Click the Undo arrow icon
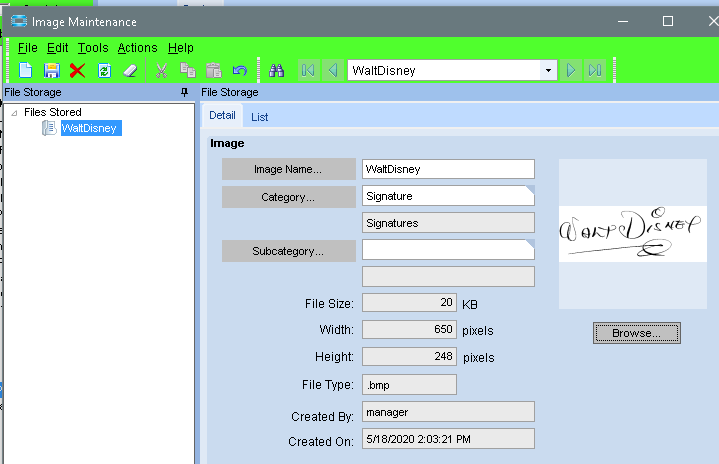Viewport: 719px width, 464px height. (x=239, y=71)
